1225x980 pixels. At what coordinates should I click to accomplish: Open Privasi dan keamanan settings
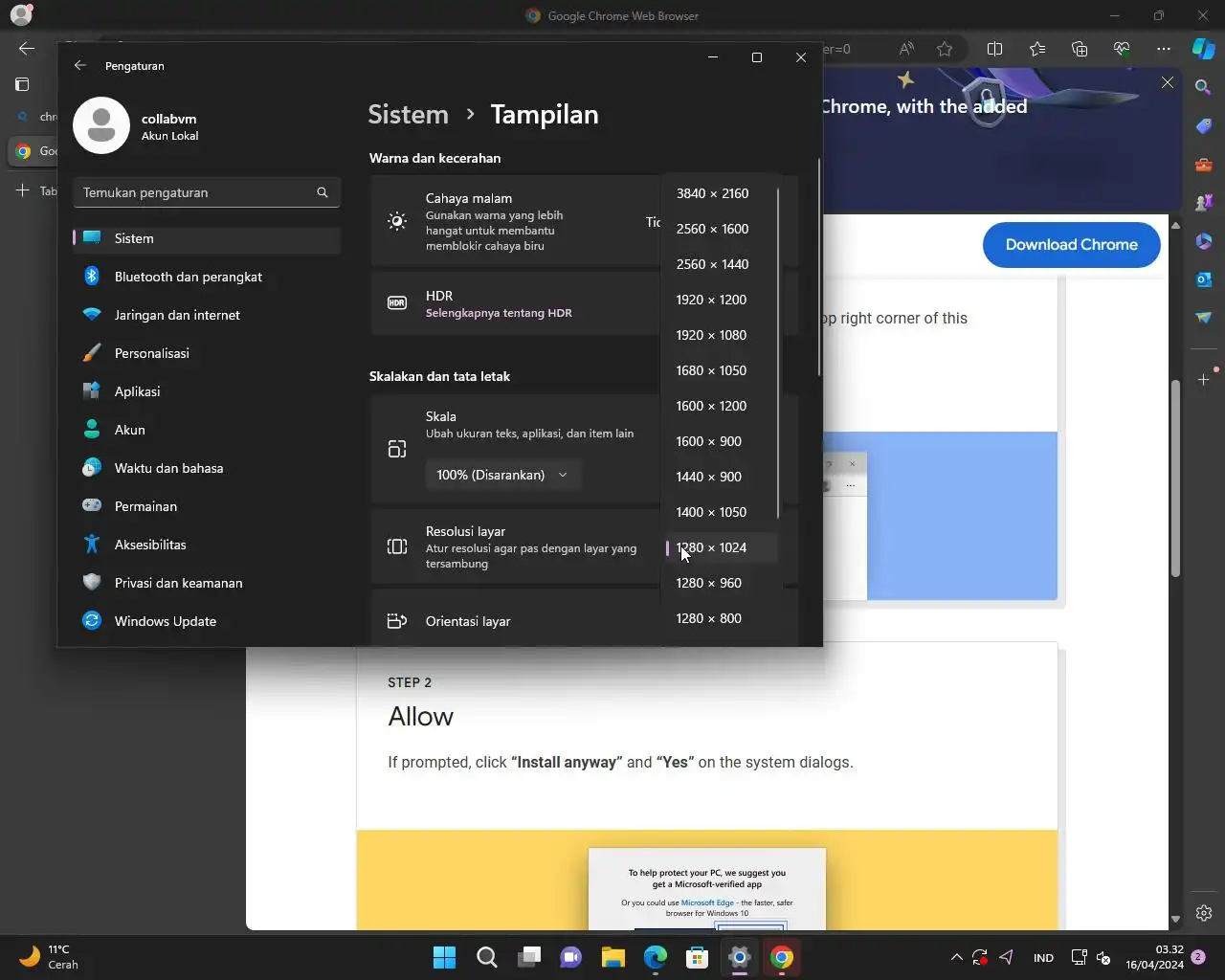207,583
